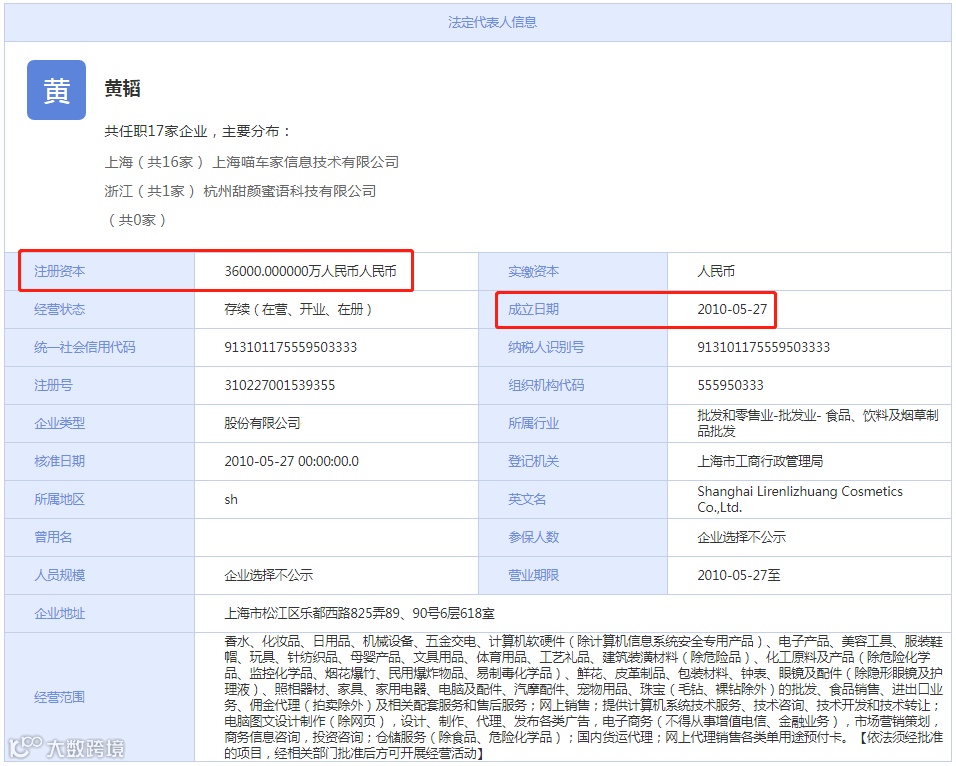Click the 登记机关 label

click(x=533, y=461)
